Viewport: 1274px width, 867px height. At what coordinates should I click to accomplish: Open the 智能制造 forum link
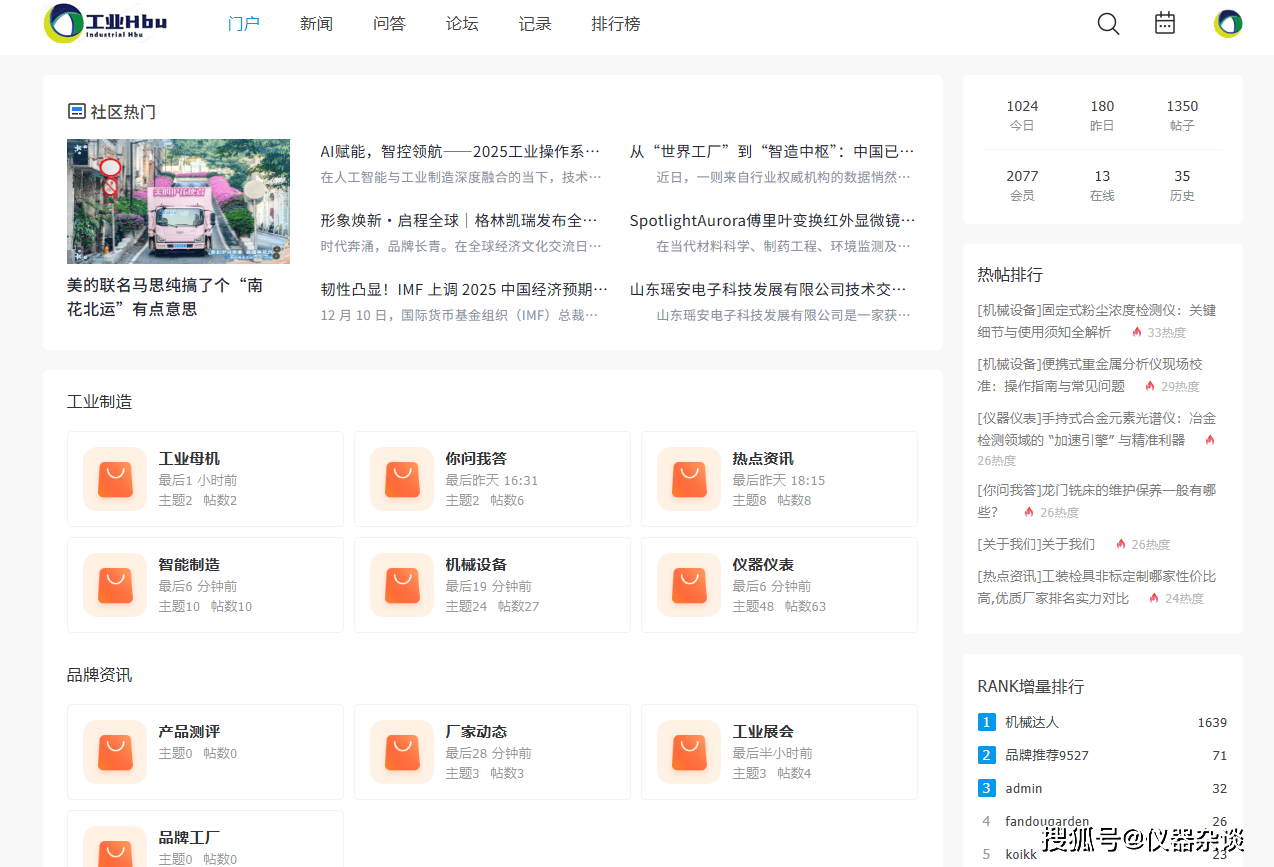[x=189, y=565]
